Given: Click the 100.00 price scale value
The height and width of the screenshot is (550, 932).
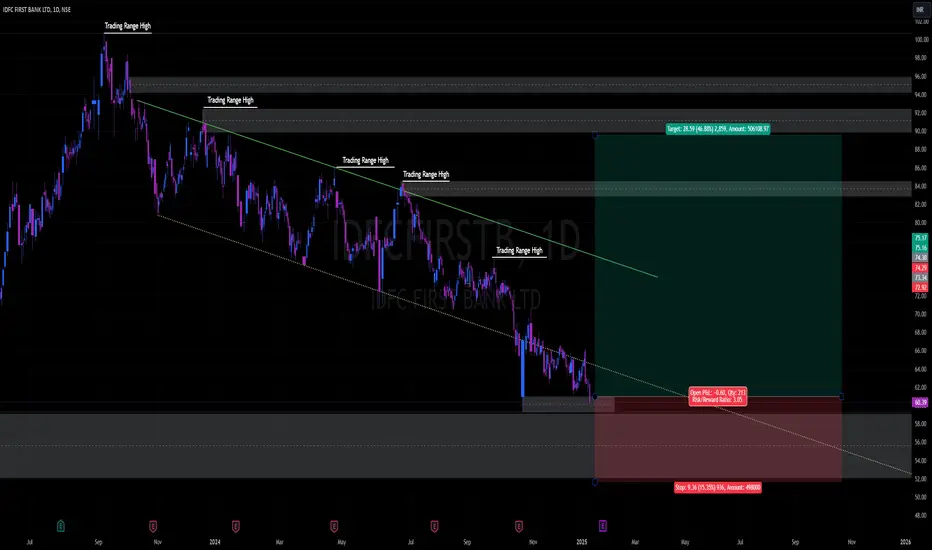Looking at the screenshot, I should point(921,40).
